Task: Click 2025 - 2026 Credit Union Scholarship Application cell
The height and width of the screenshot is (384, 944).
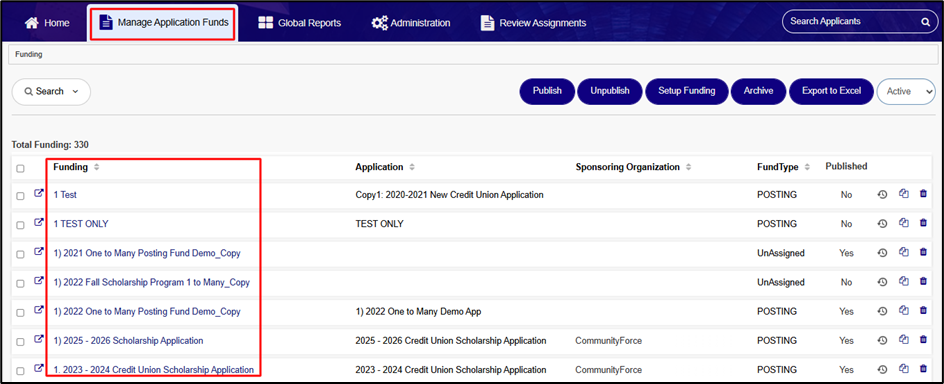Action: [x=451, y=341]
